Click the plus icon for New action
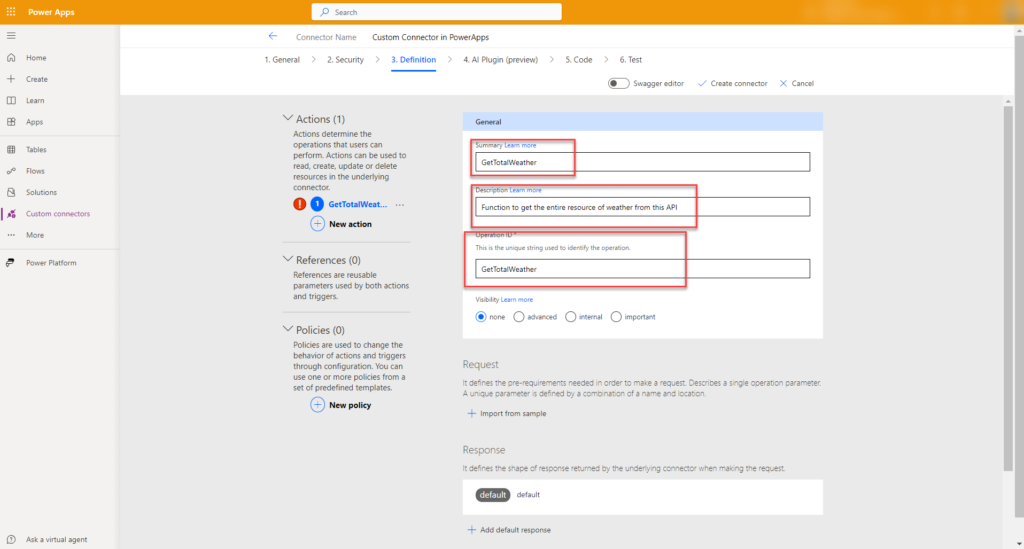 click(x=317, y=224)
